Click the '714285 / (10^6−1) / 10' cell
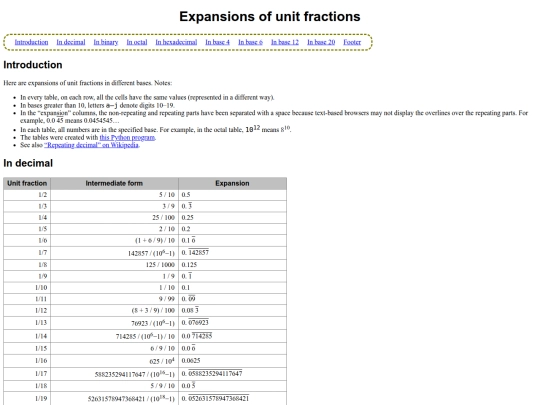540x405 pixels. point(114,336)
